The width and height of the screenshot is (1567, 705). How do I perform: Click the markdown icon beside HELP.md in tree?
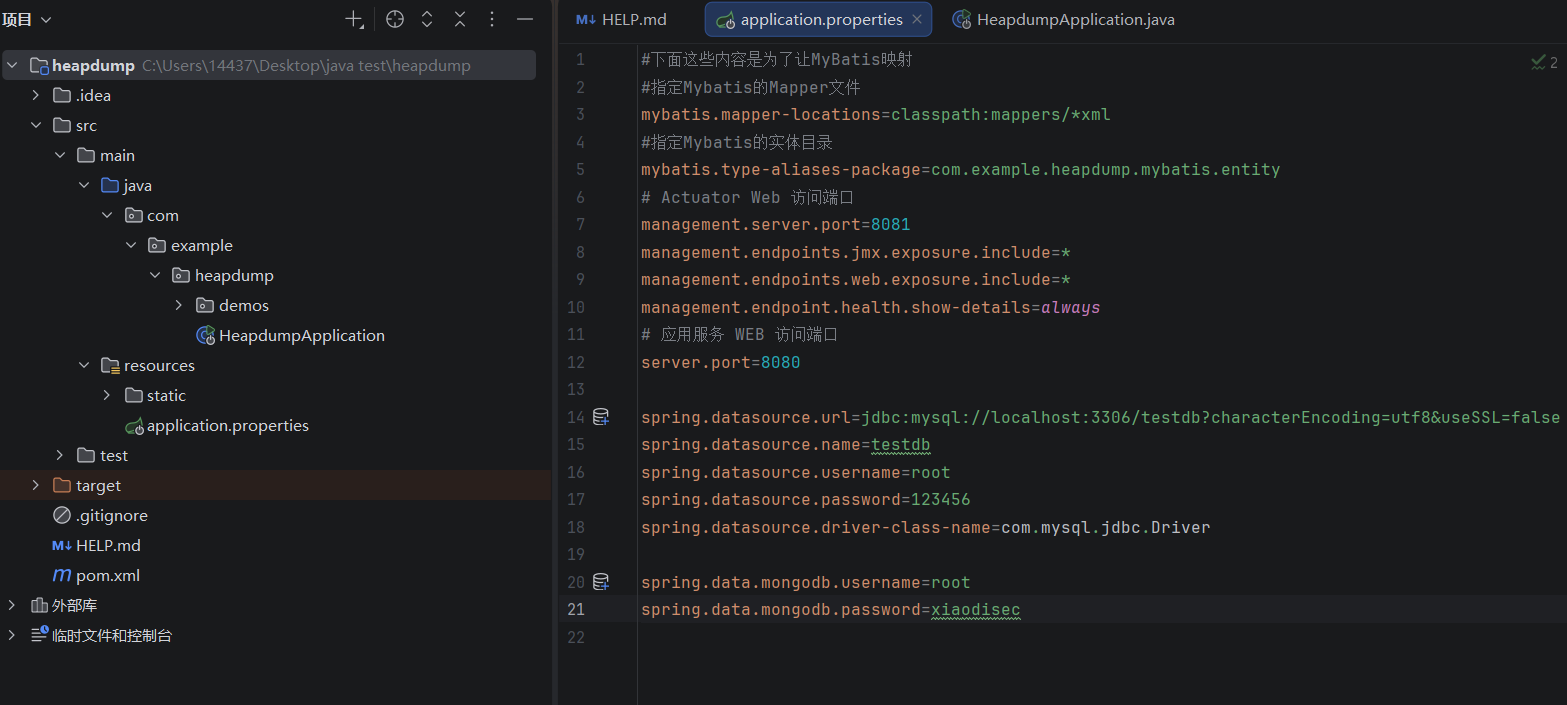(62, 546)
